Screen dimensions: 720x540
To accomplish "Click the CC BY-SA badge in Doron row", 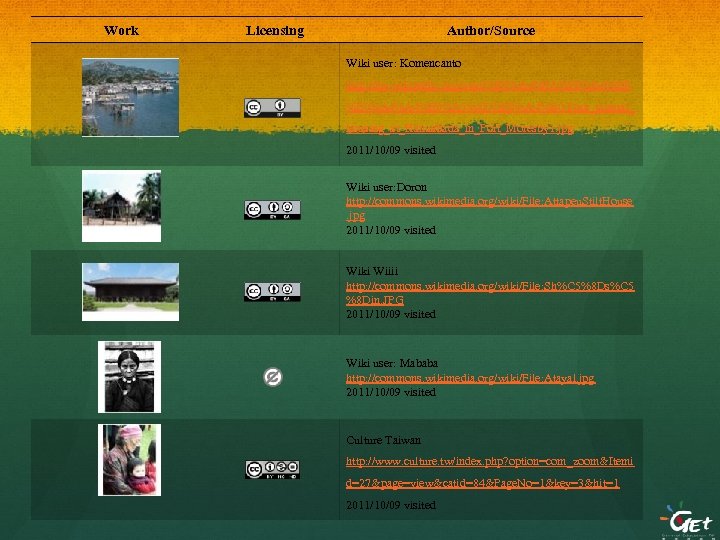I will tap(272, 209).
